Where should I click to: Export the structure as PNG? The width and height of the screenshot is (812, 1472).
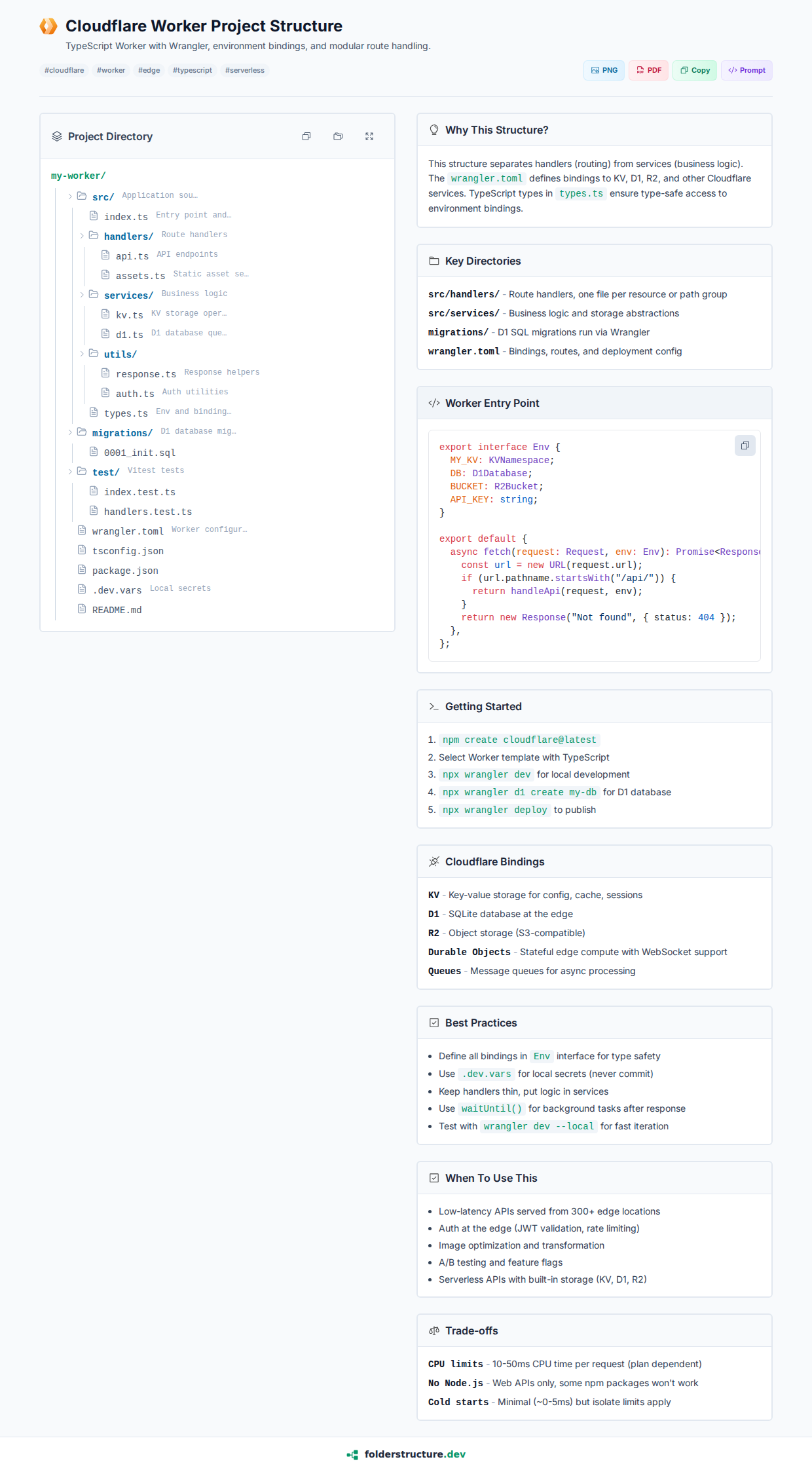tap(604, 70)
